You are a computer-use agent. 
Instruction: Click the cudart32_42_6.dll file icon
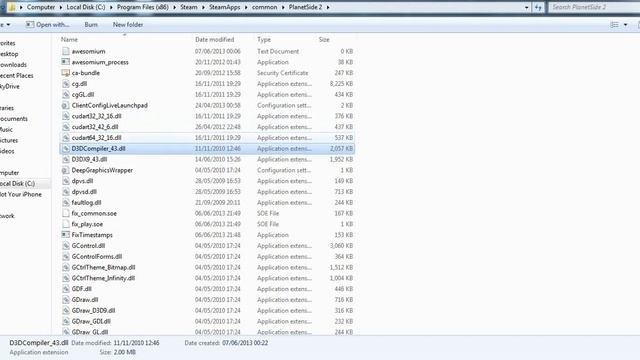pyautogui.click(x=65, y=127)
